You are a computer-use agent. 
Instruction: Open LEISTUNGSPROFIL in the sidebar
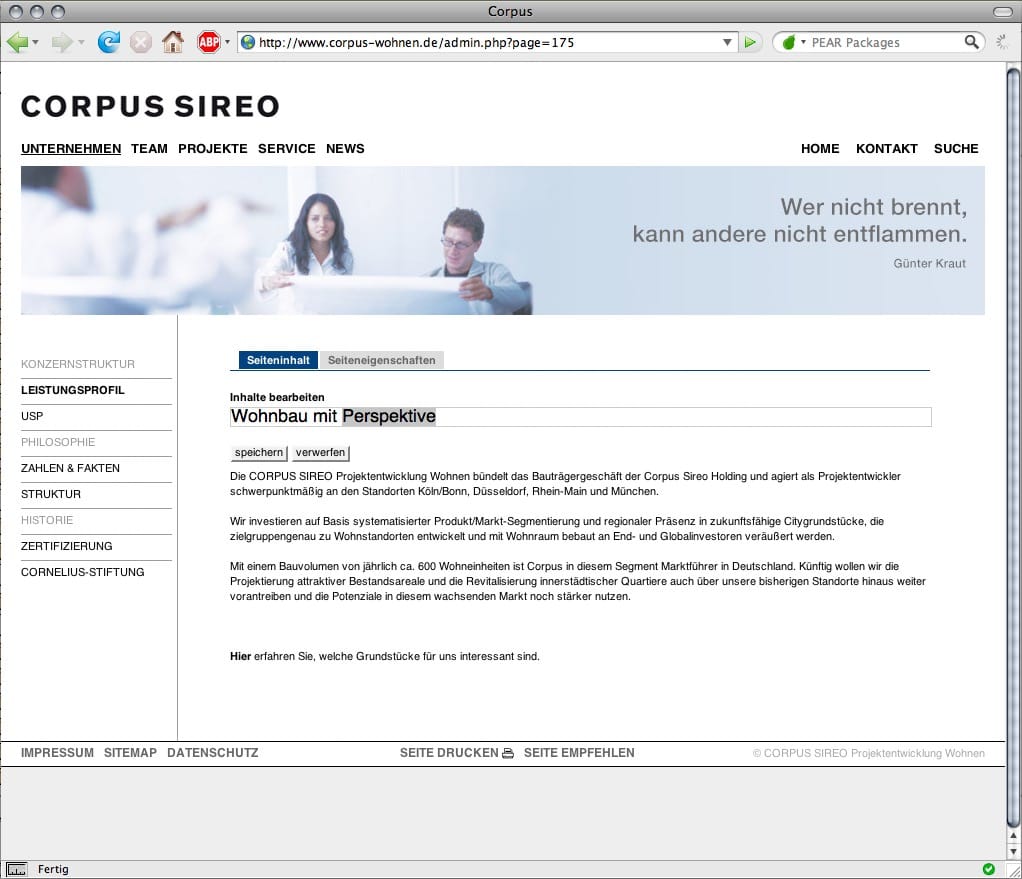click(x=72, y=390)
